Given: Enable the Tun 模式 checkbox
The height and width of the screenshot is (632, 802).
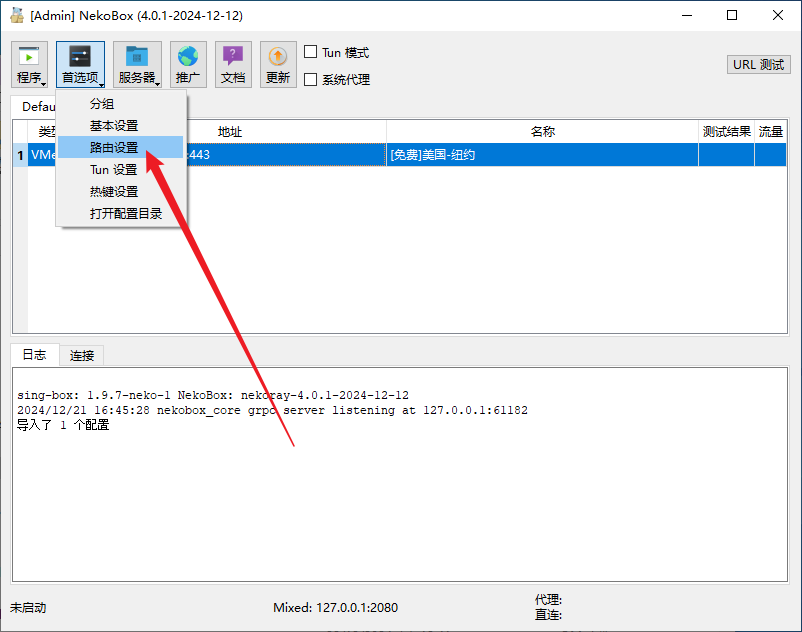Looking at the screenshot, I should (310, 52).
